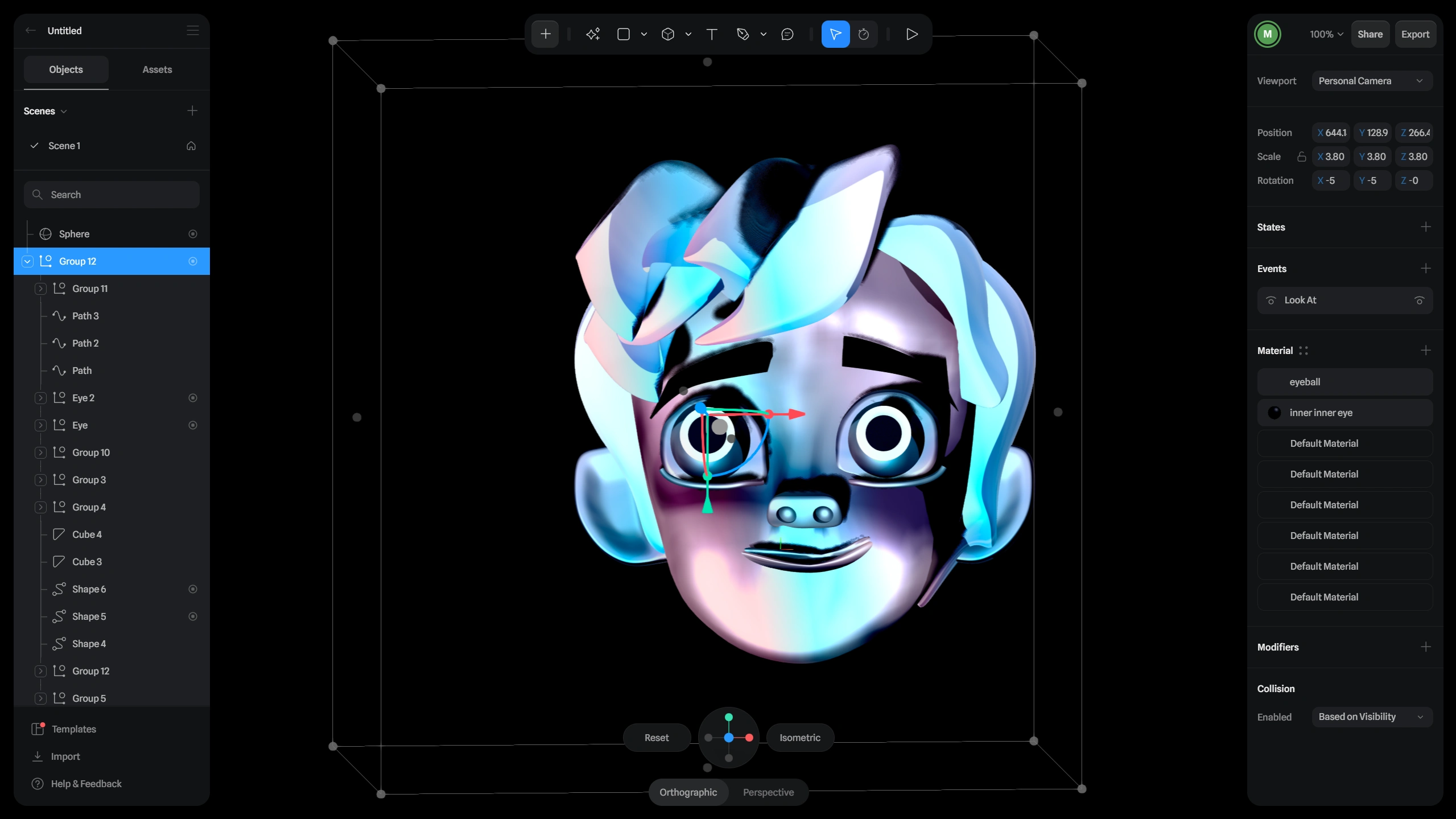Click the Reset view button
Viewport: 1456px width, 819px height.
(656, 737)
